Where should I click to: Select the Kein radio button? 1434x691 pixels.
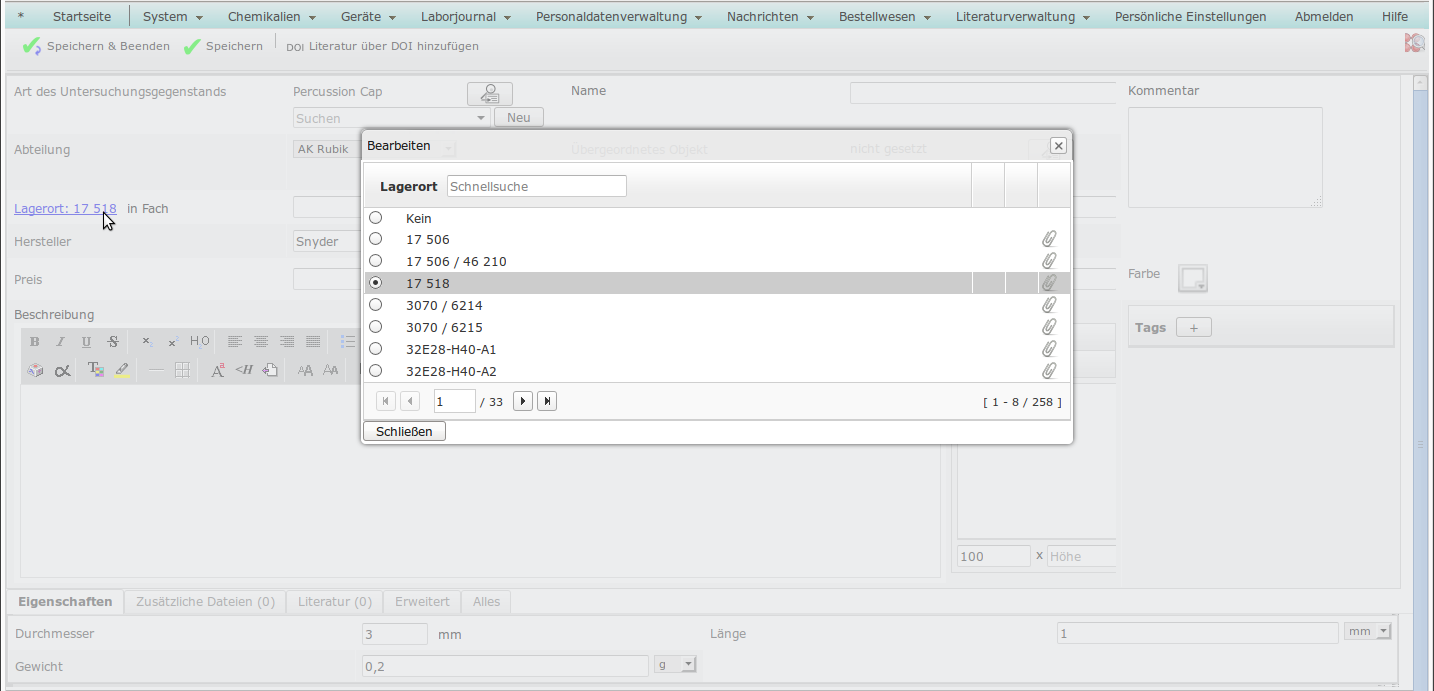(376, 217)
